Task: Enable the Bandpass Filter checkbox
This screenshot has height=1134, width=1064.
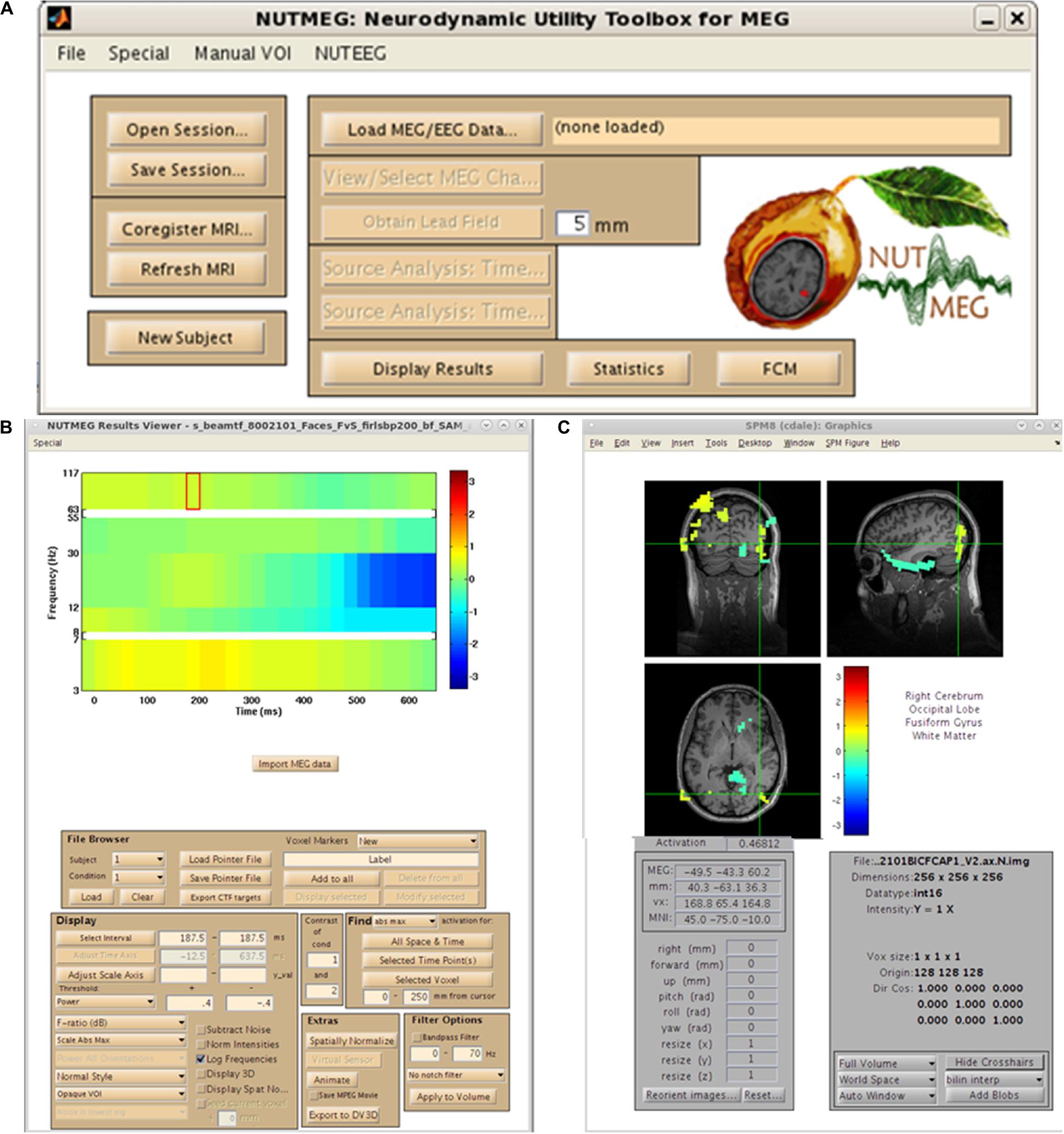Action: 417,1037
